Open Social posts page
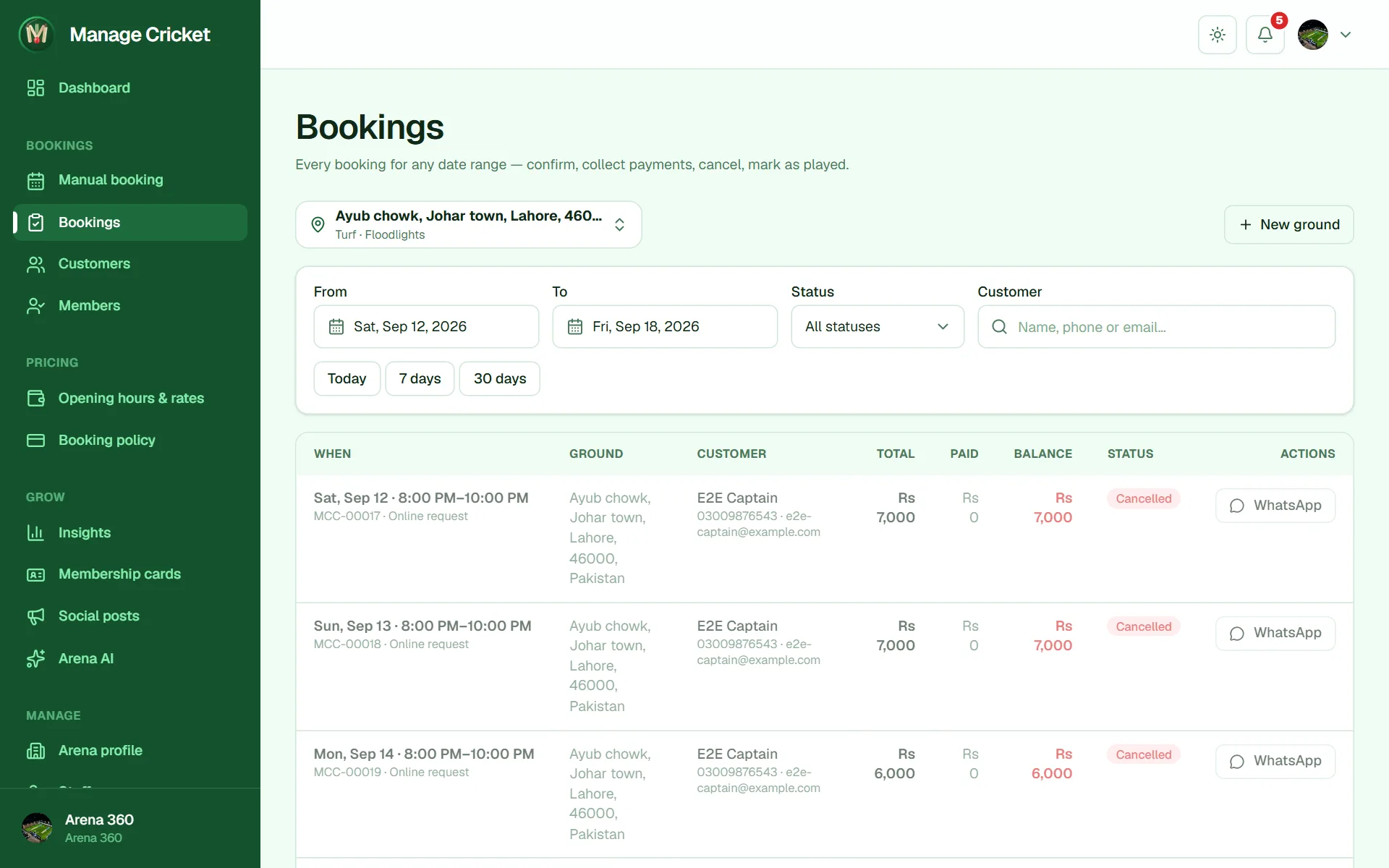This screenshot has height=868, width=1389. point(130,616)
